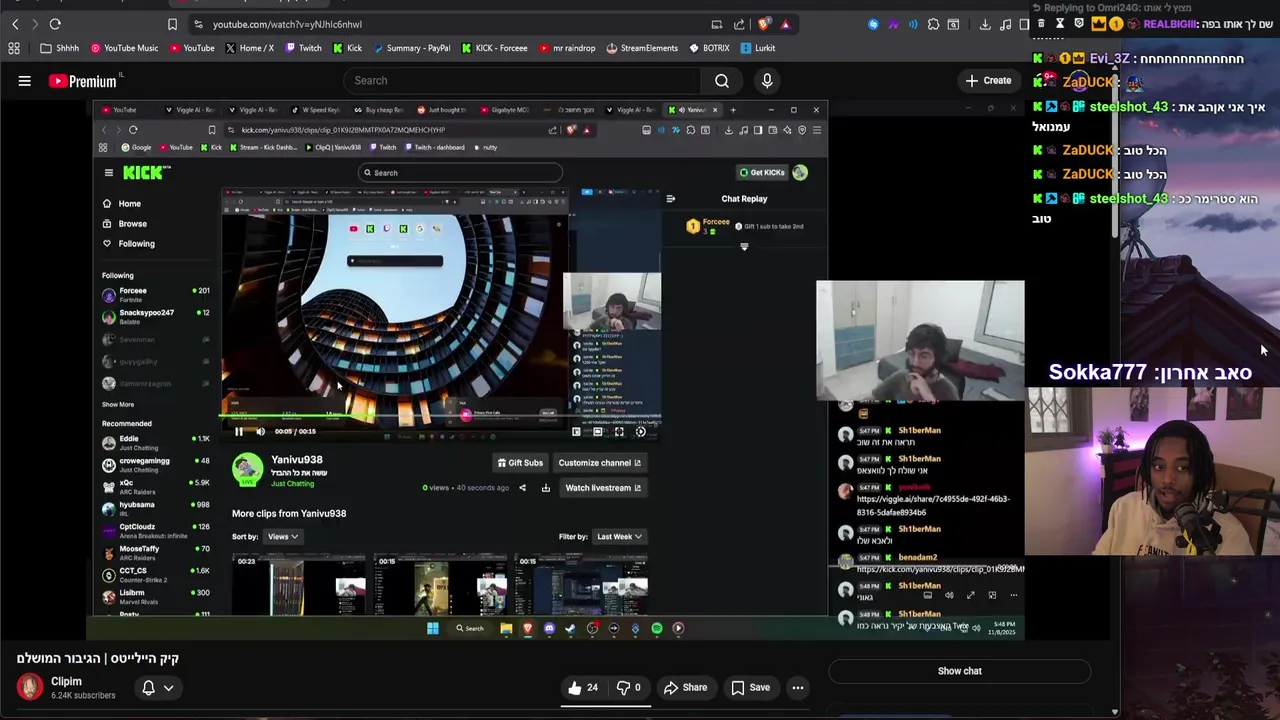Open the Sort by Views dropdown
The image size is (1280, 720).
[x=283, y=537]
